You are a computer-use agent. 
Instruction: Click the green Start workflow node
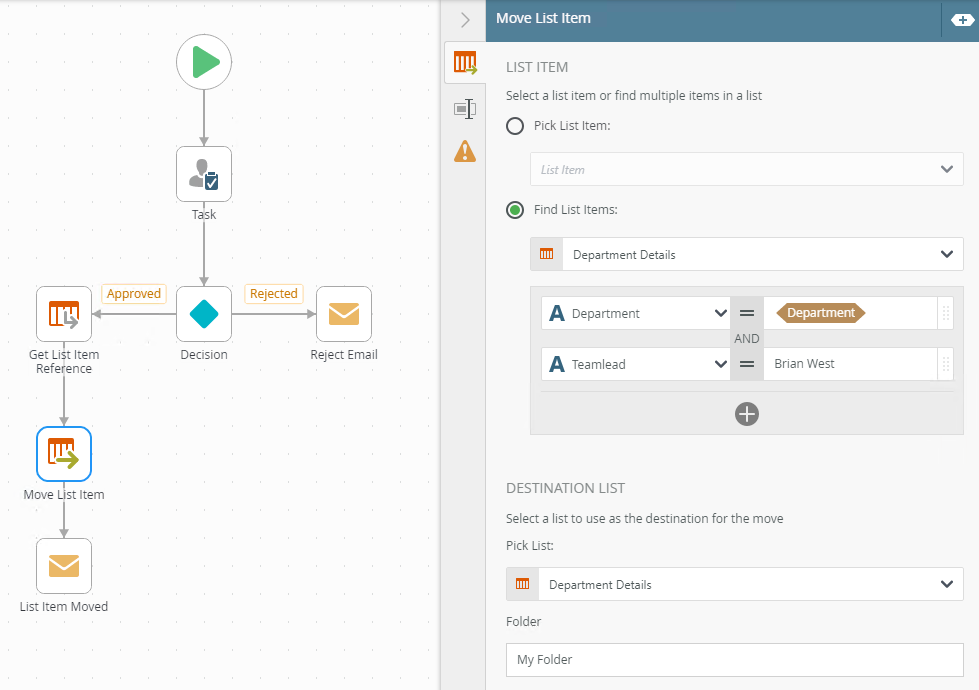click(x=204, y=62)
